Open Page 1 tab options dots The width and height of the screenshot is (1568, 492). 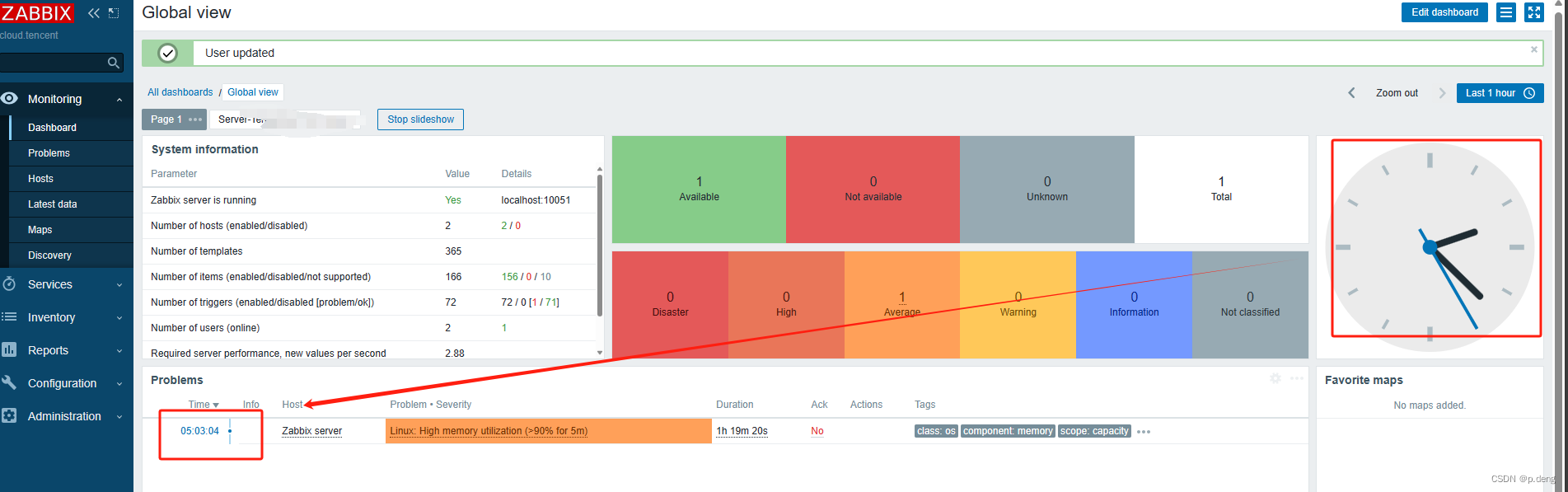coord(195,119)
